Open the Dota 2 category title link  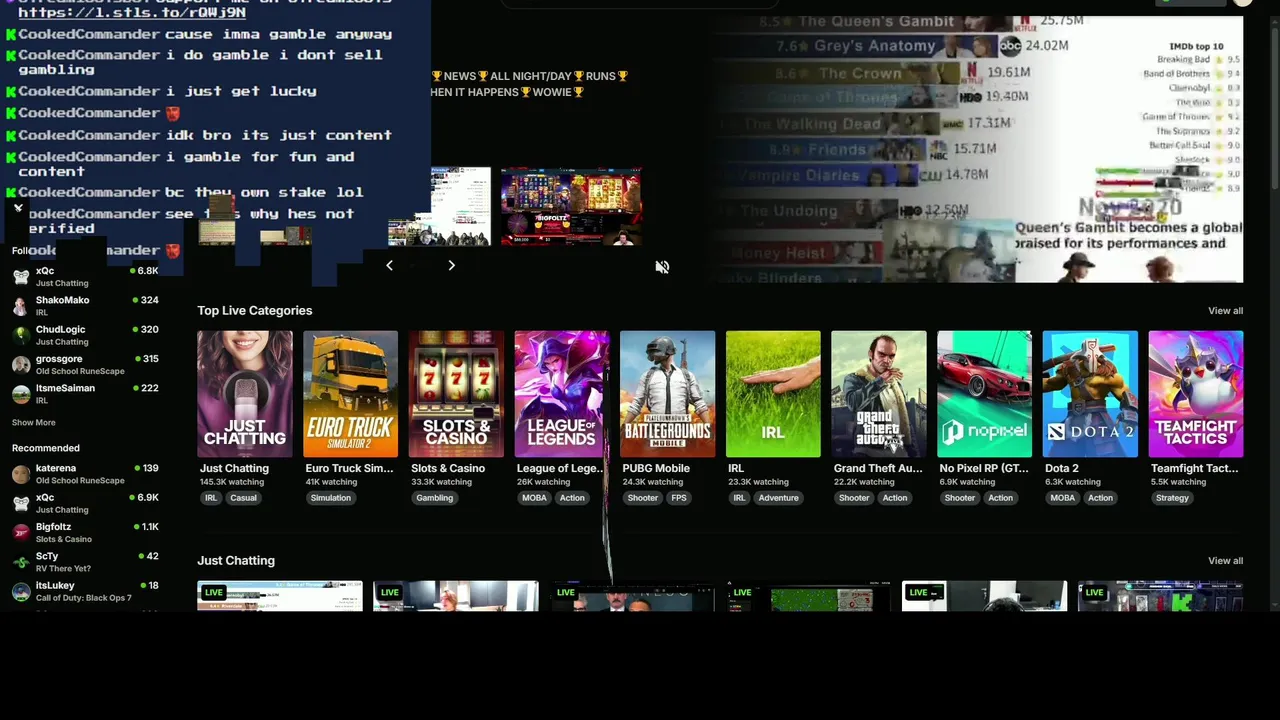coord(1062,468)
